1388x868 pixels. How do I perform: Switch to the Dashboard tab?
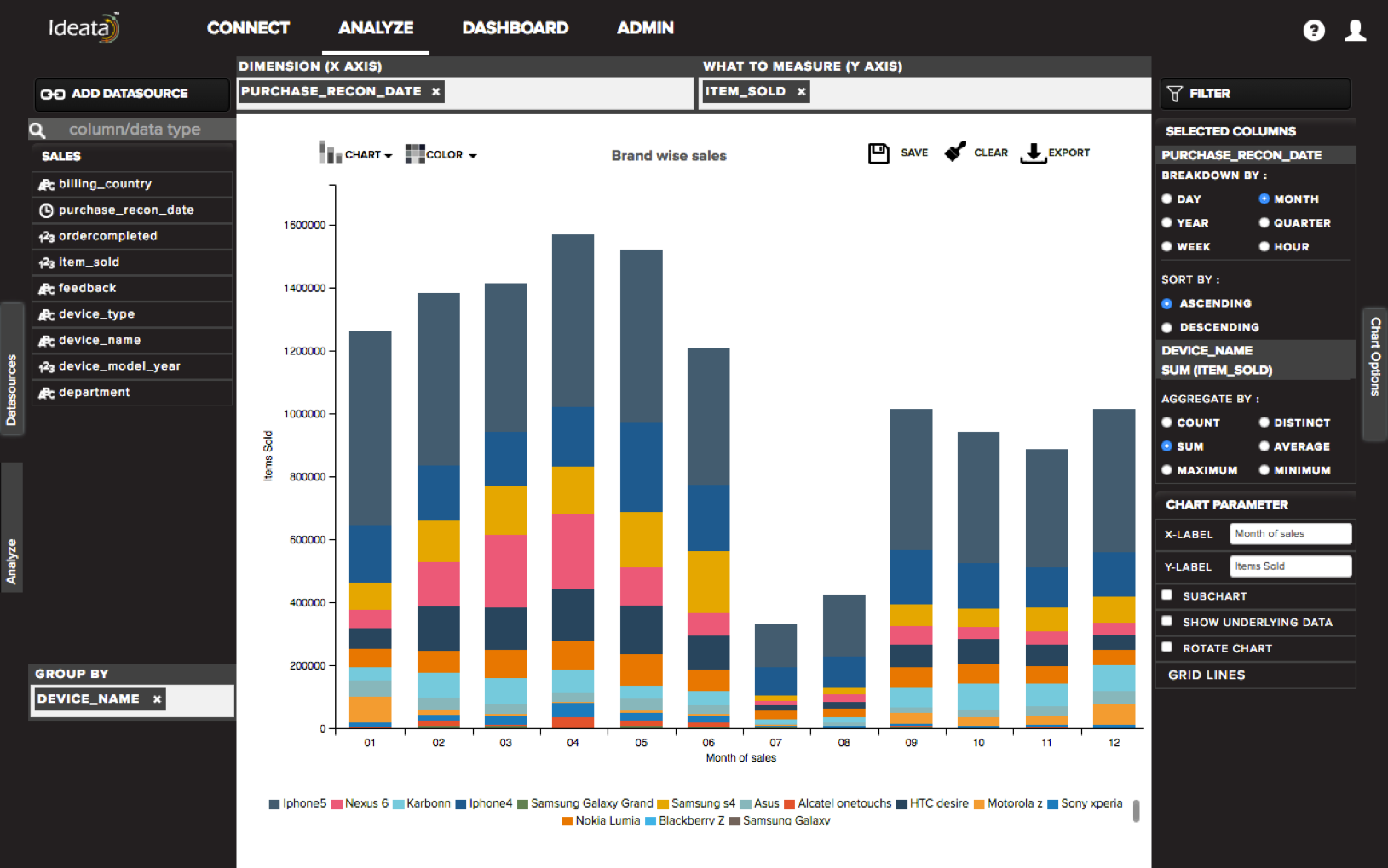tap(515, 28)
